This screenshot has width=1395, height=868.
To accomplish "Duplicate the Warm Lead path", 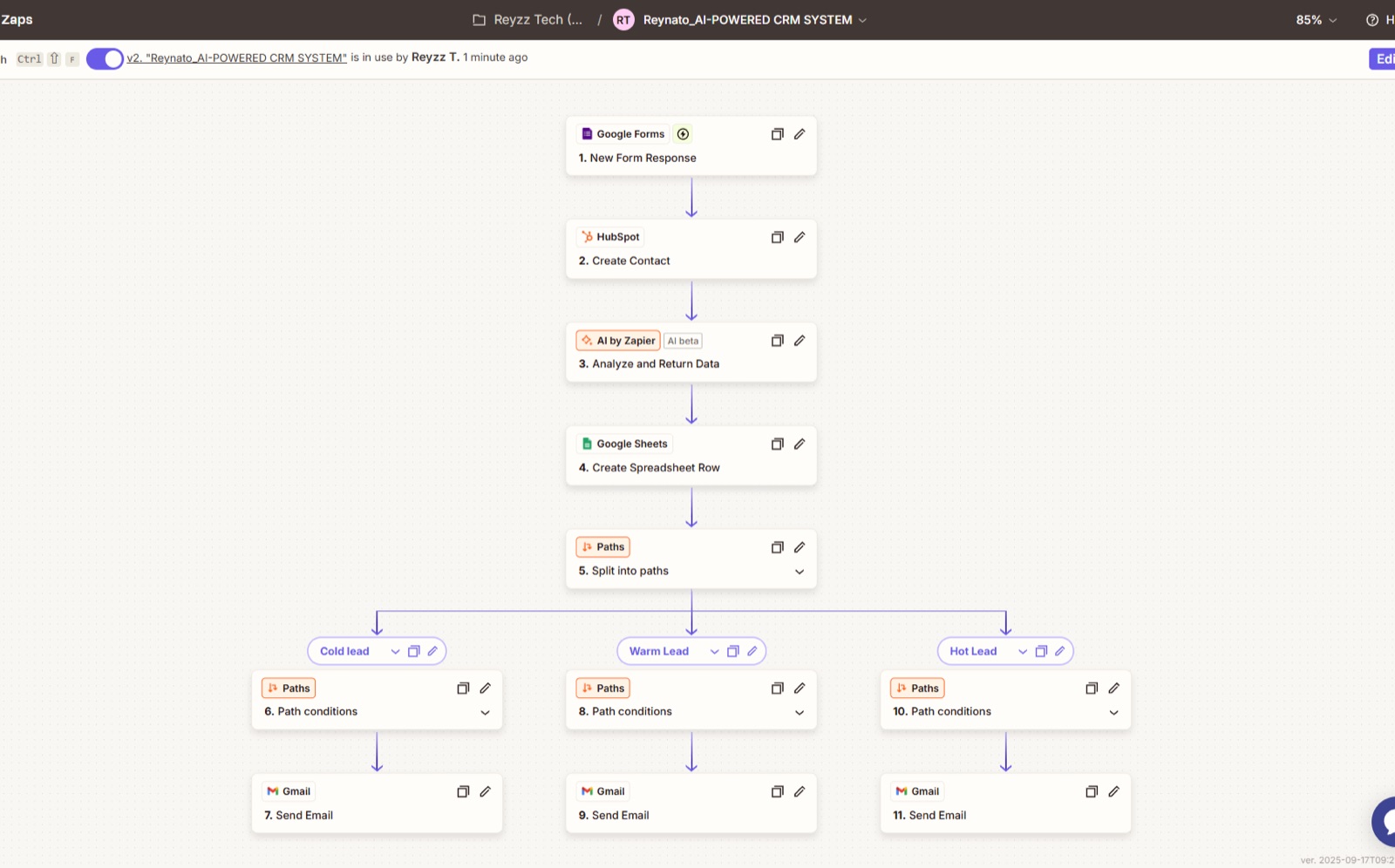I will pyautogui.click(x=733, y=651).
